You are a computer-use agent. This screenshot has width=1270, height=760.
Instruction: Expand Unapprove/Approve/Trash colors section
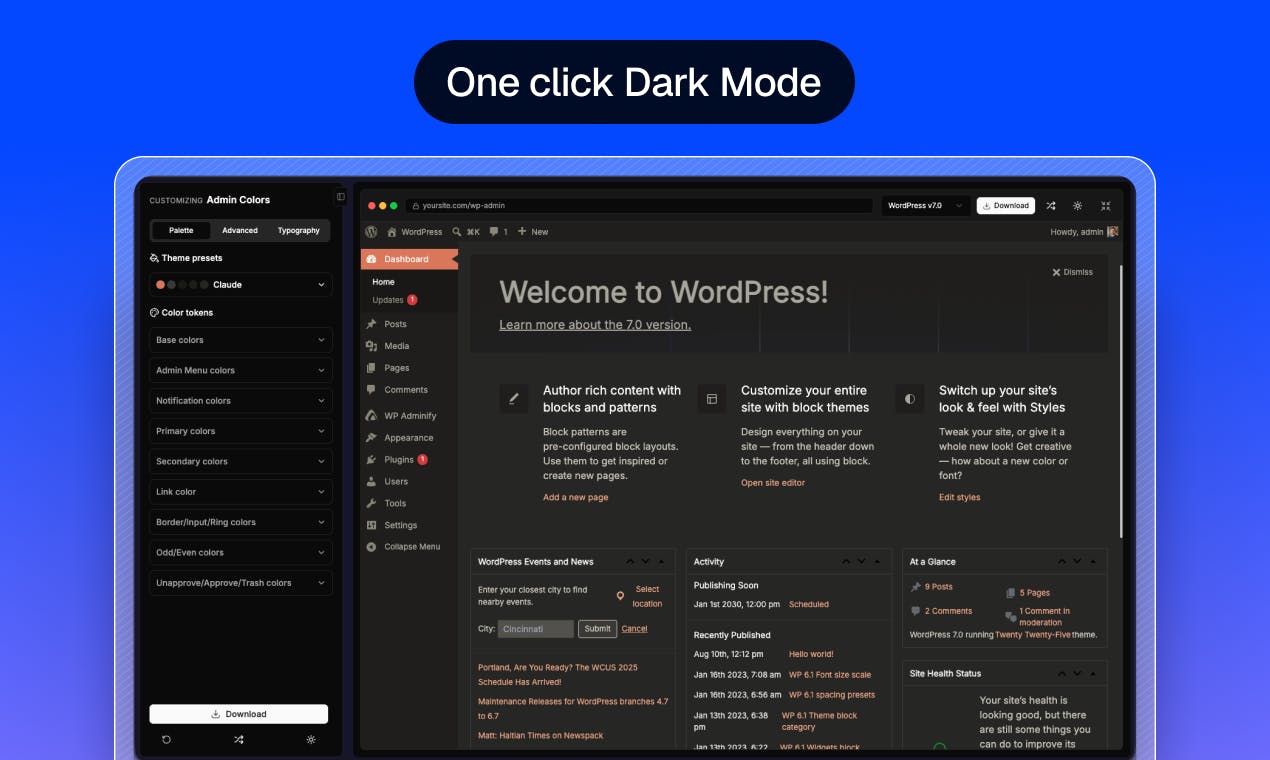click(x=241, y=583)
